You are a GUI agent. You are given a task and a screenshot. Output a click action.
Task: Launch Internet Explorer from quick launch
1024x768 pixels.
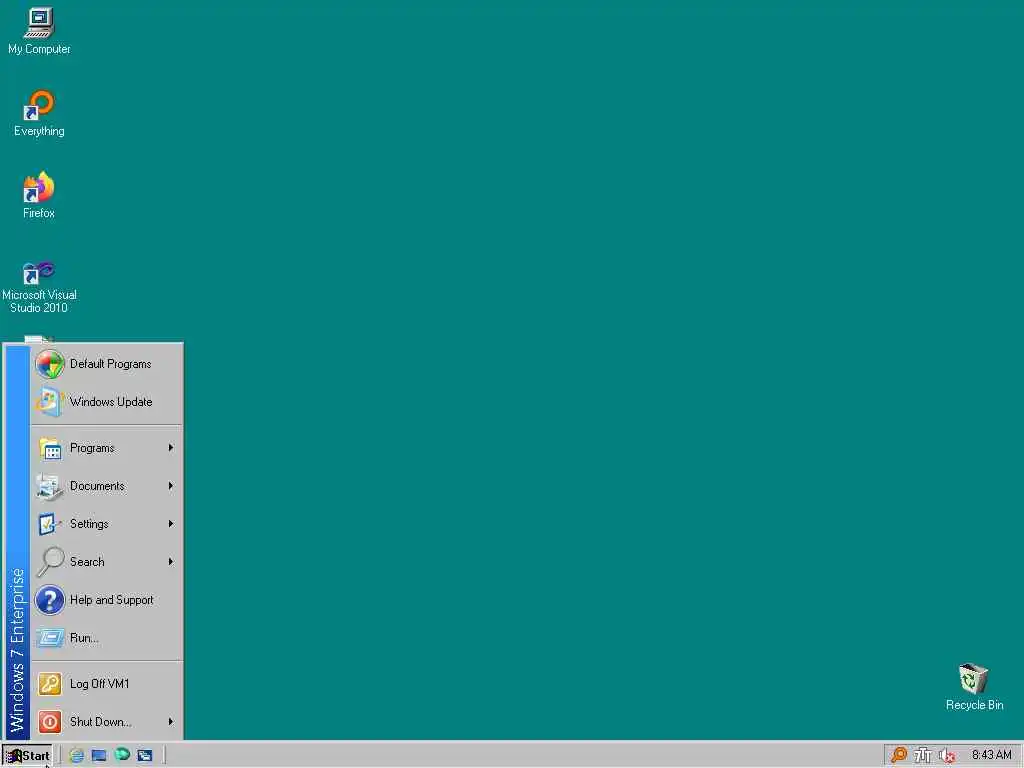[x=76, y=756]
